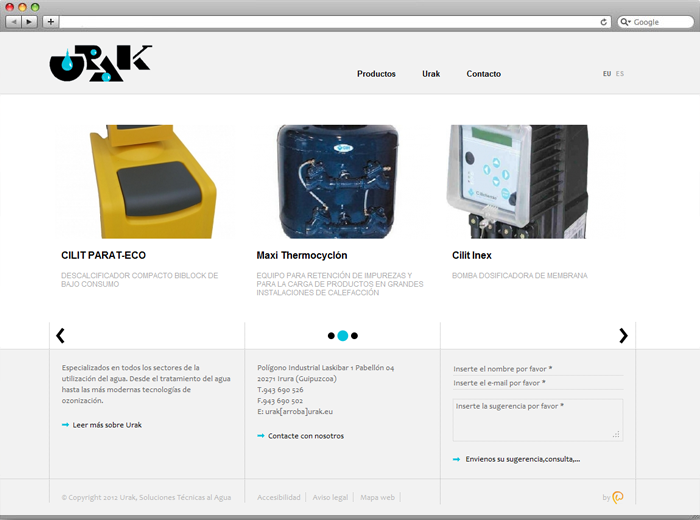Click the blue arrow beside Leer más sobre Urak
This screenshot has height=520, width=700.
(65, 425)
